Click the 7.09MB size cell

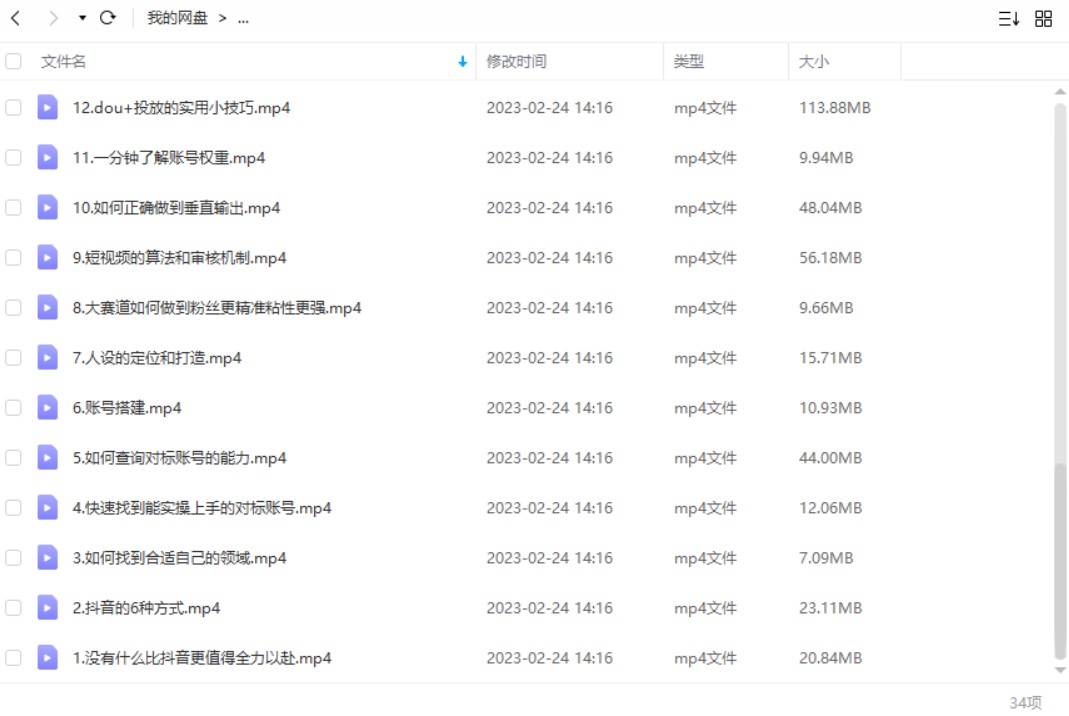point(826,558)
